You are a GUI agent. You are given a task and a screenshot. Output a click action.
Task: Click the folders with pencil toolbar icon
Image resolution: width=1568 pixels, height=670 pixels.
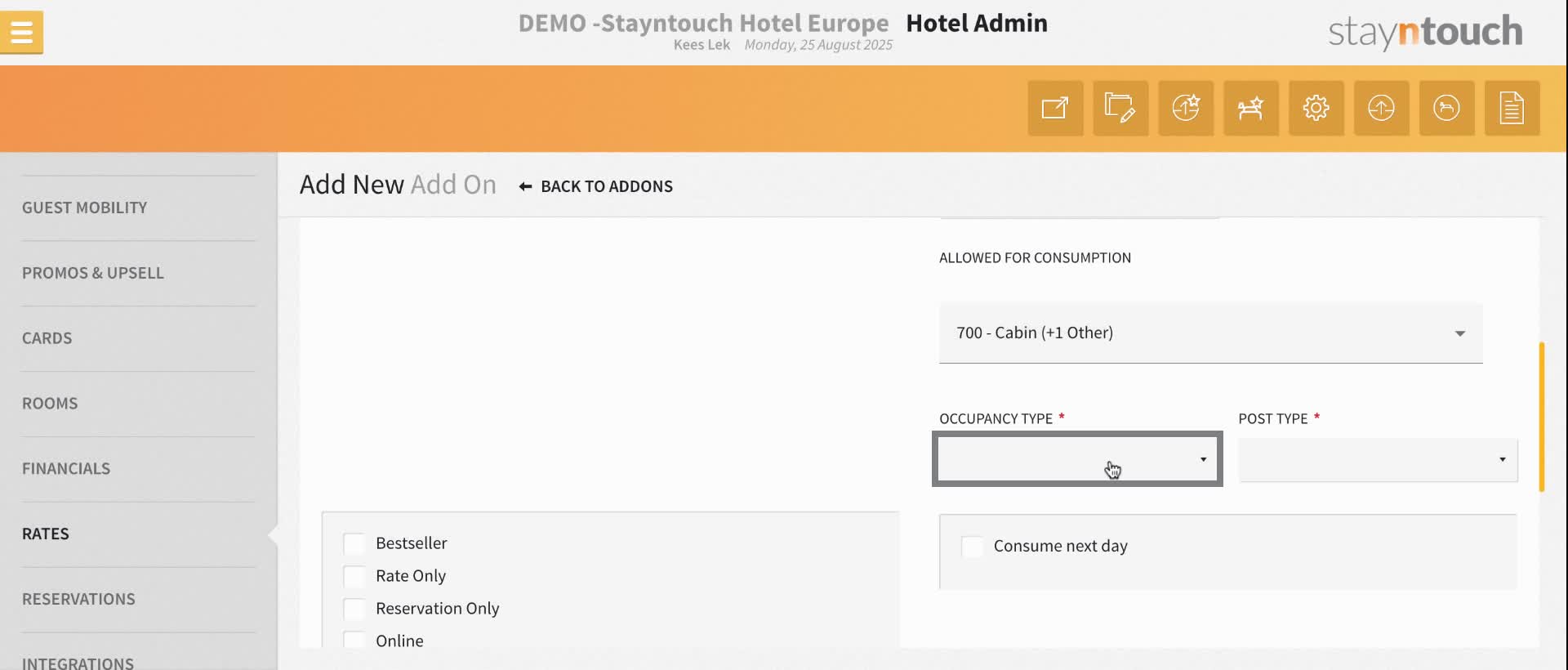(x=1120, y=108)
